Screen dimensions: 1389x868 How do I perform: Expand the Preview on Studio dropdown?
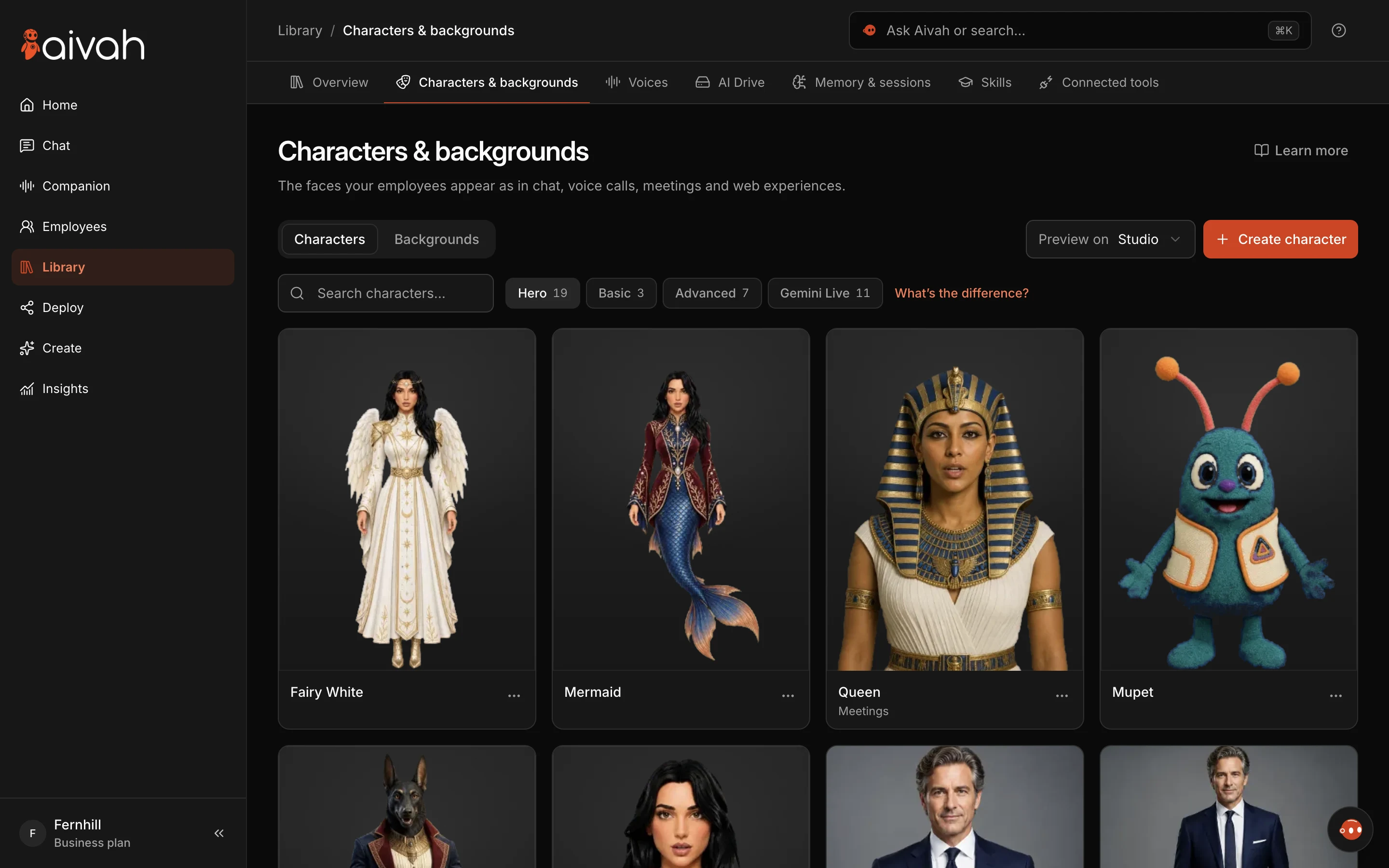tap(1110, 239)
